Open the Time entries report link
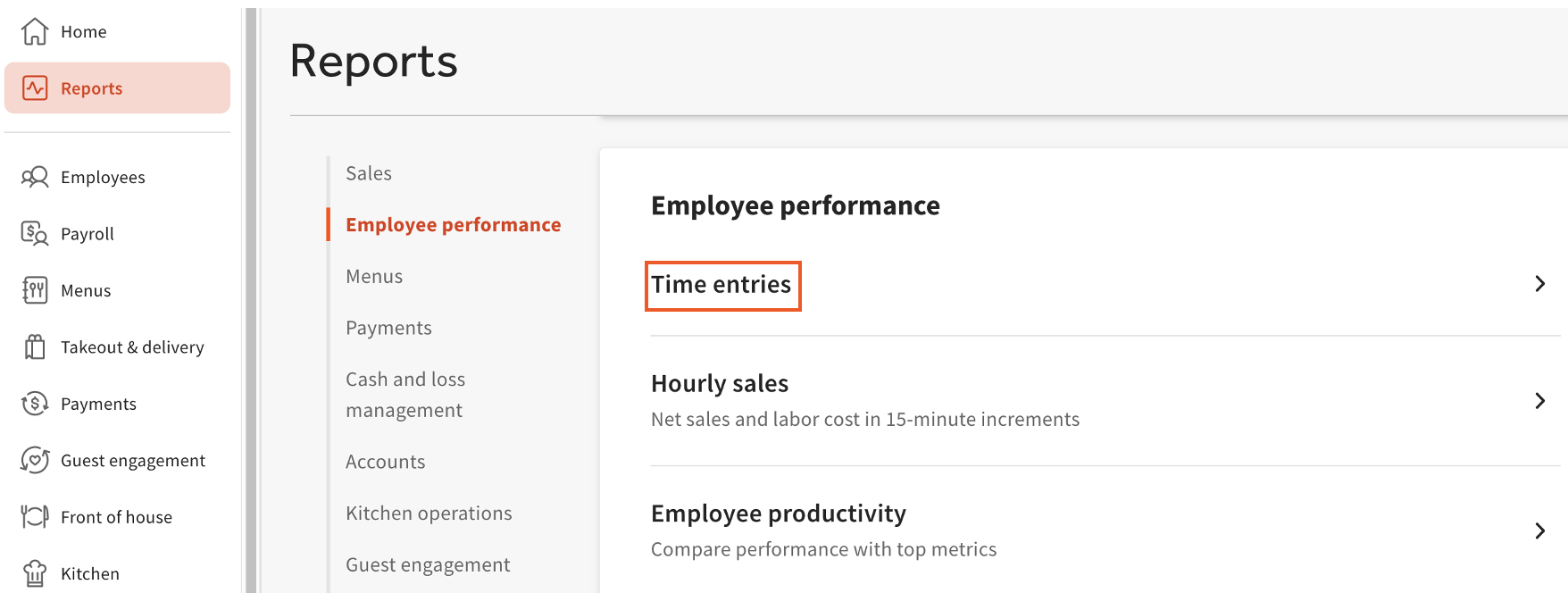The height and width of the screenshot is (593, 1568). coord(721,285)
